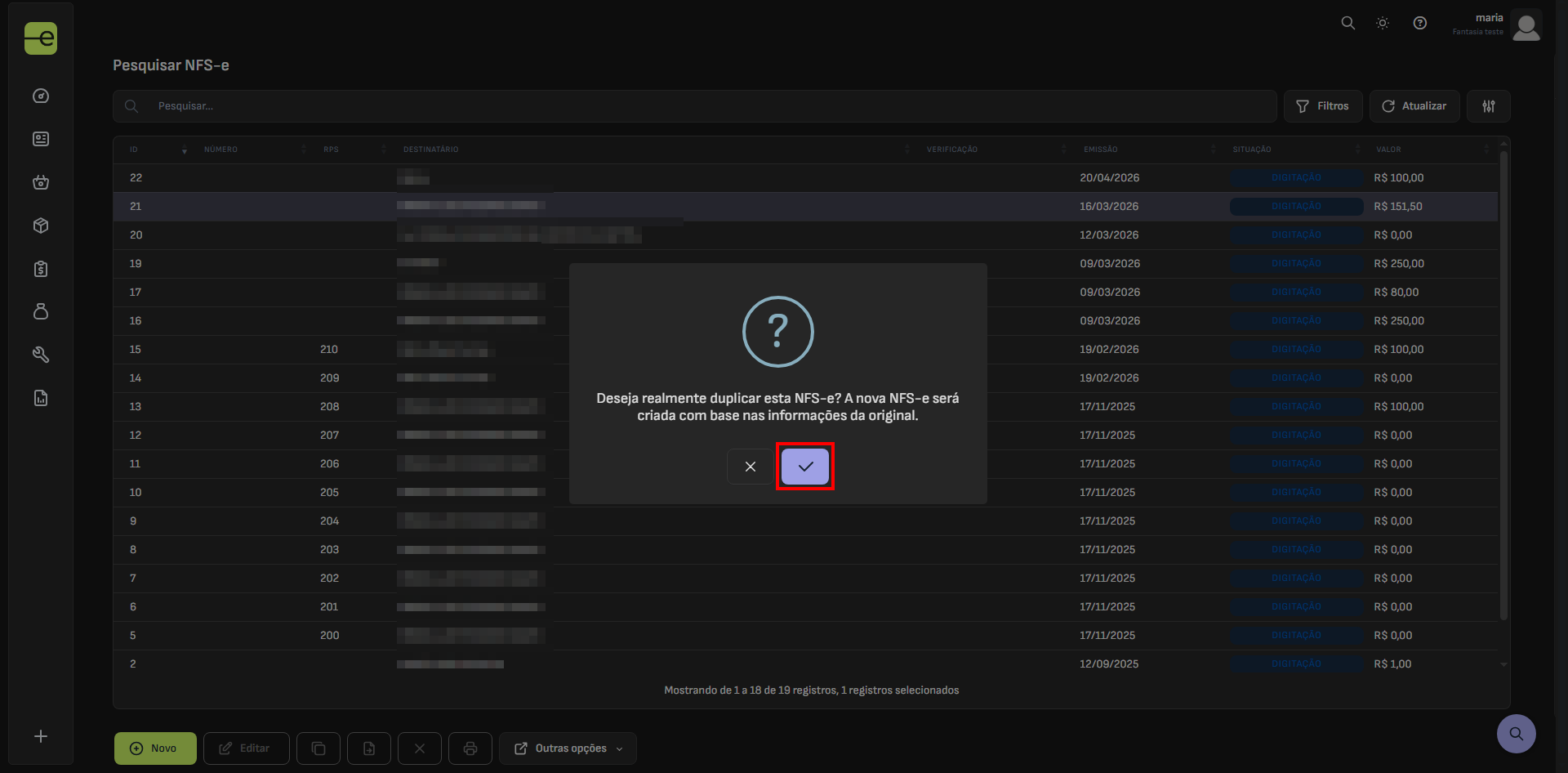
Task: Cancel the duplicate dialog with the X button
Action: tap(751, 467)
